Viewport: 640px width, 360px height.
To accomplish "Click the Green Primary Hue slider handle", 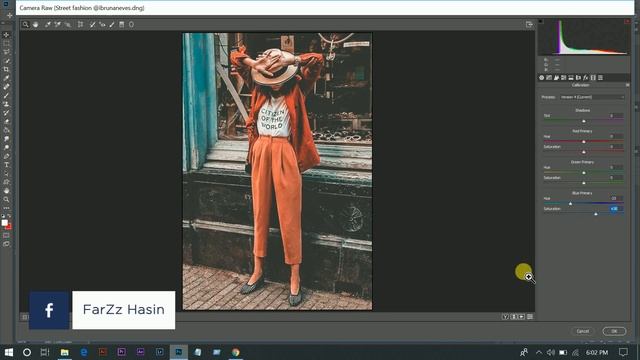I will (584, 173).
